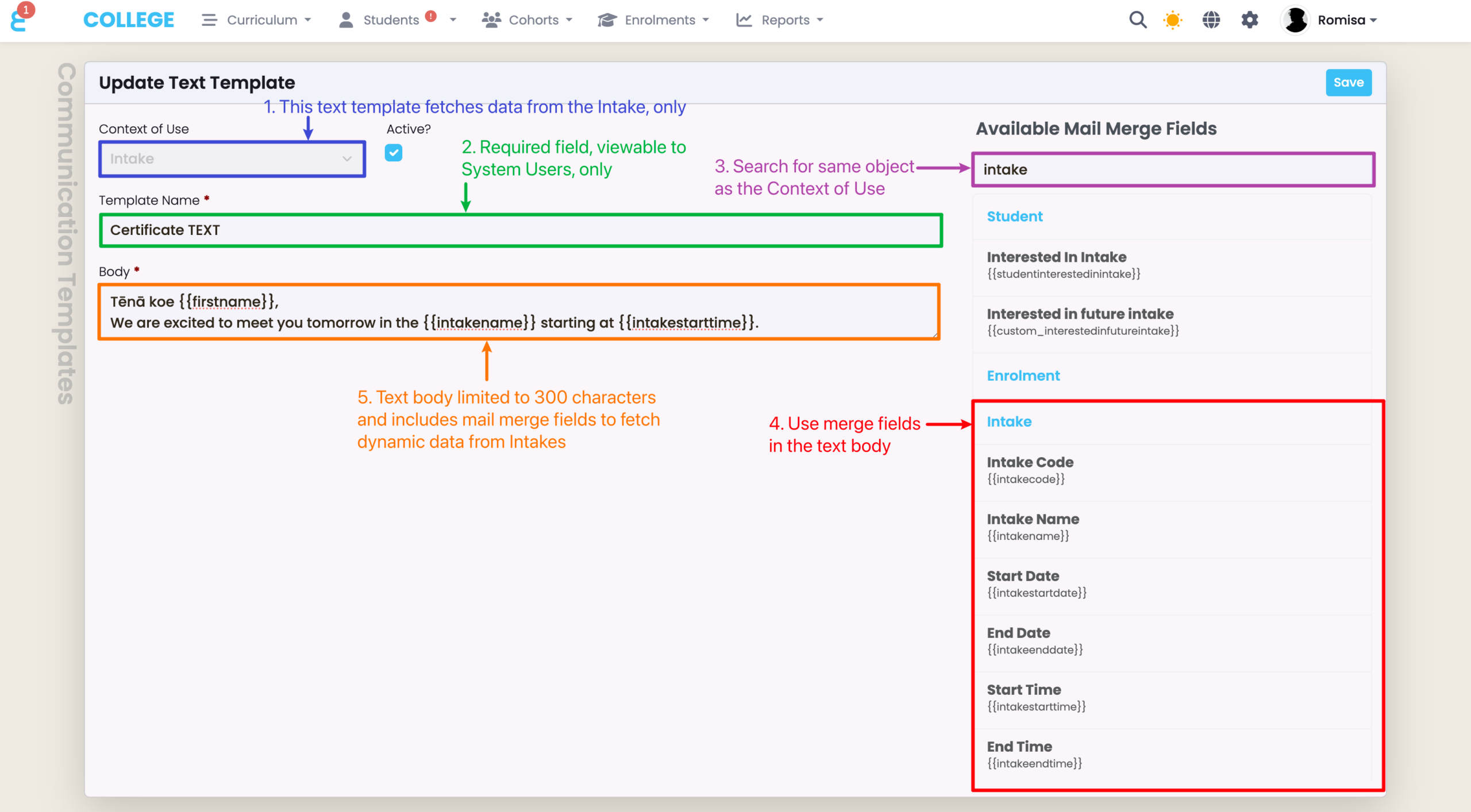Viewport: 1471px width, 812px height.
Task: Click the COLLEGE home link
Action: [129, 20]
